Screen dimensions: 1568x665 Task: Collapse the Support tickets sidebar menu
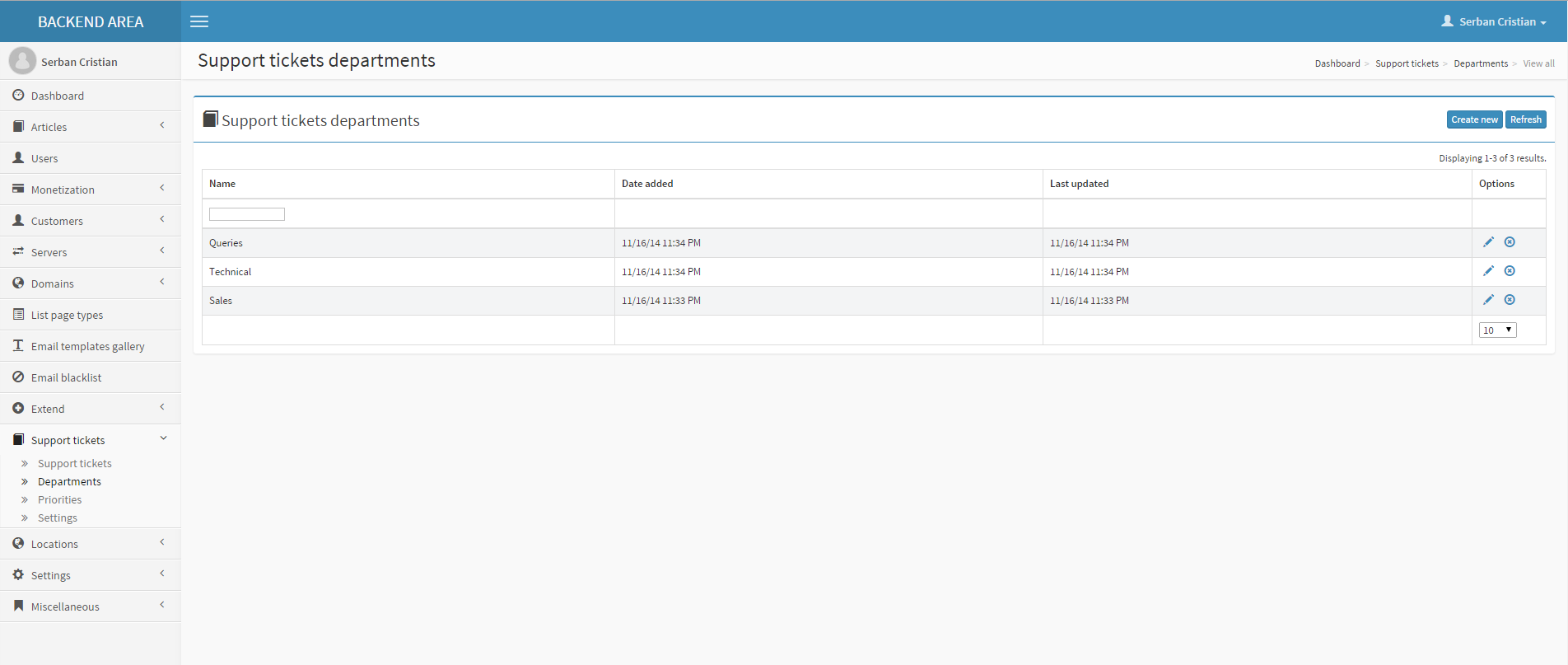(x=90, y=440)
